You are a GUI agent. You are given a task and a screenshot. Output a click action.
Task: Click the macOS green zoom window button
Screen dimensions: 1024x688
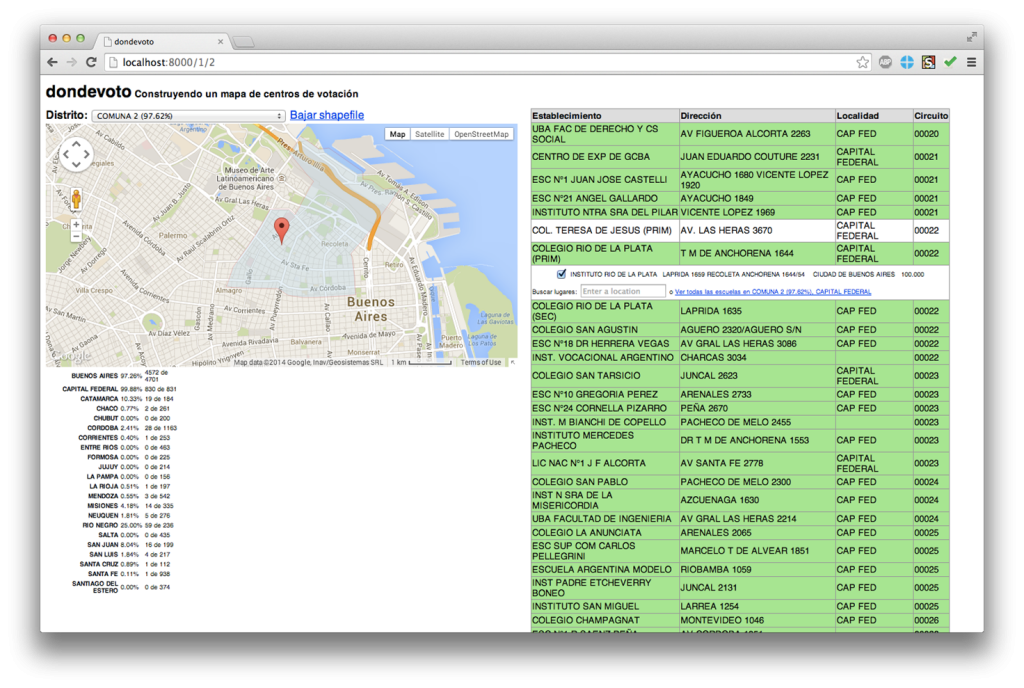click(80, 38)
